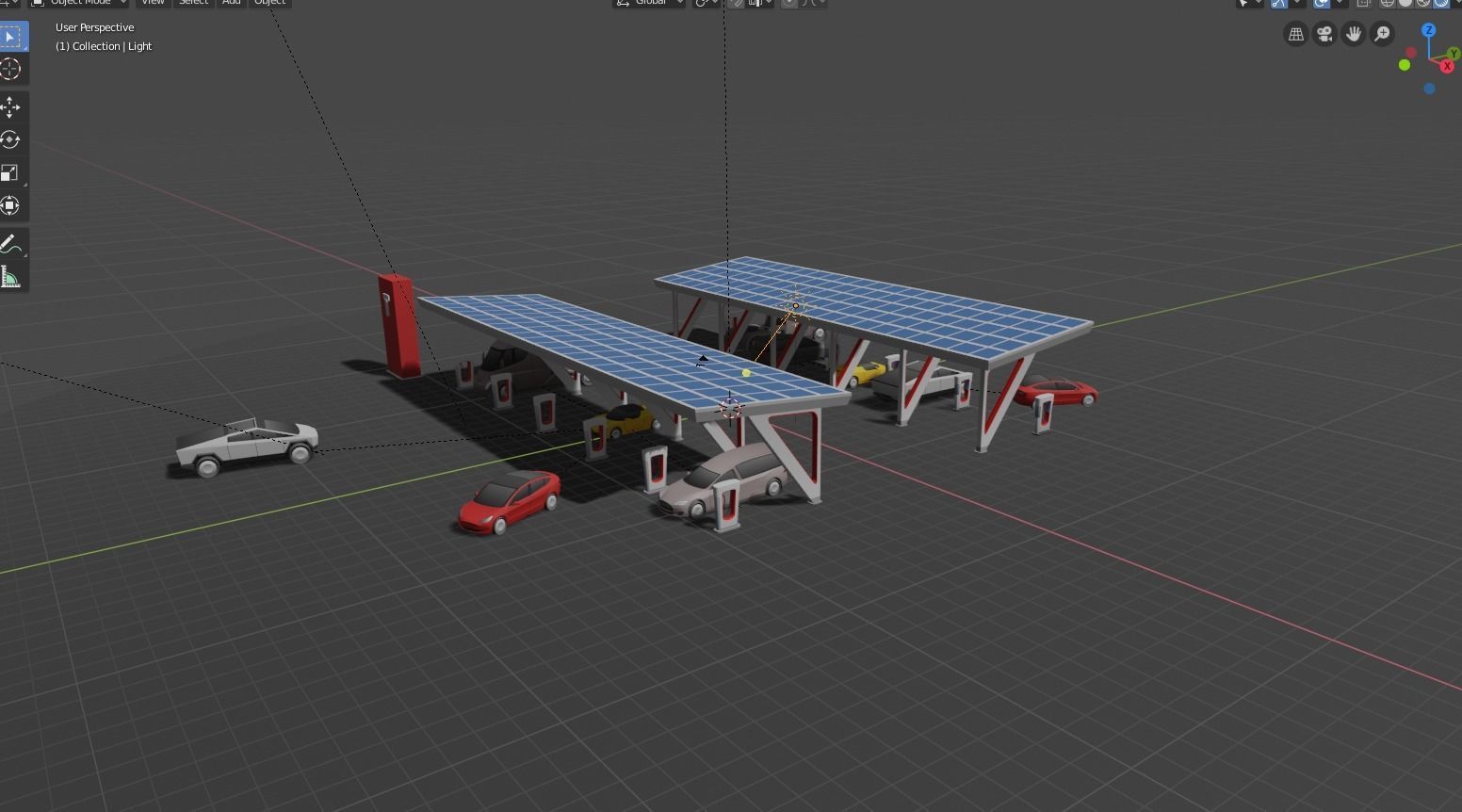The height and width of the screenshot is (812, 1462).
Task: Click the Collection | Light label
Action: 104,46
